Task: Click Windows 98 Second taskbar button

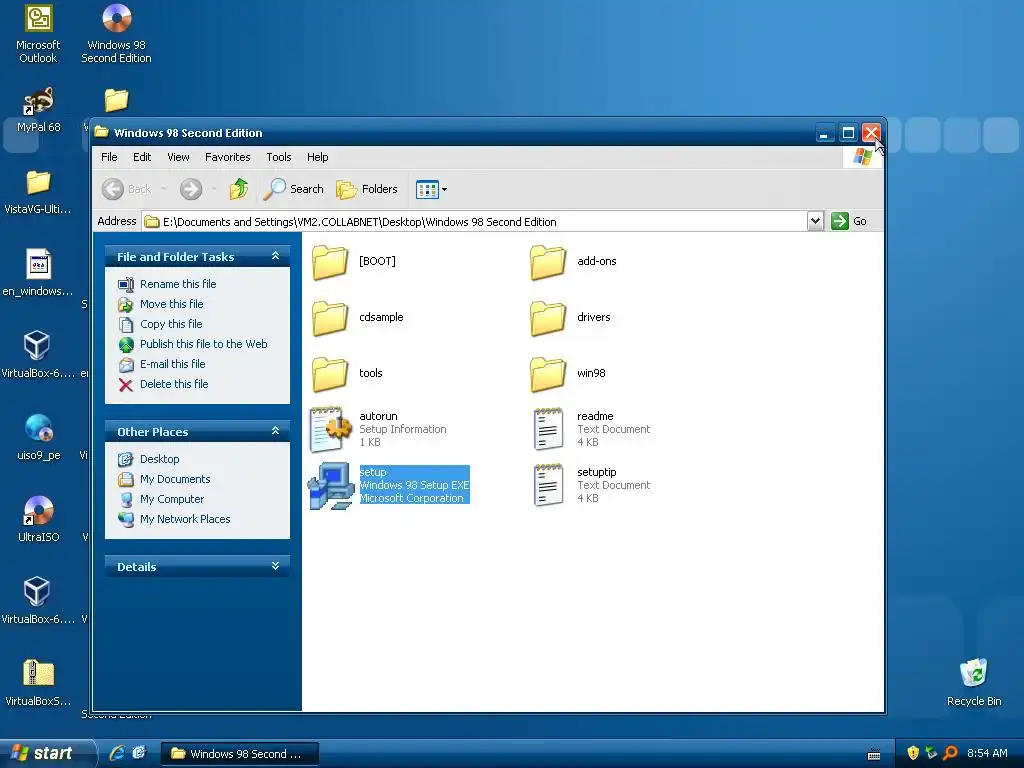Action: pos(240,754)
